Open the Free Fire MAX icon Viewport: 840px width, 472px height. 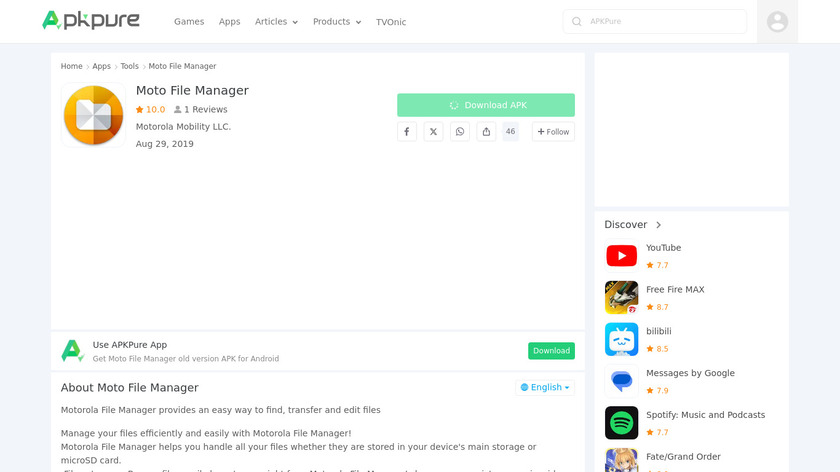(x=621, y=297)
